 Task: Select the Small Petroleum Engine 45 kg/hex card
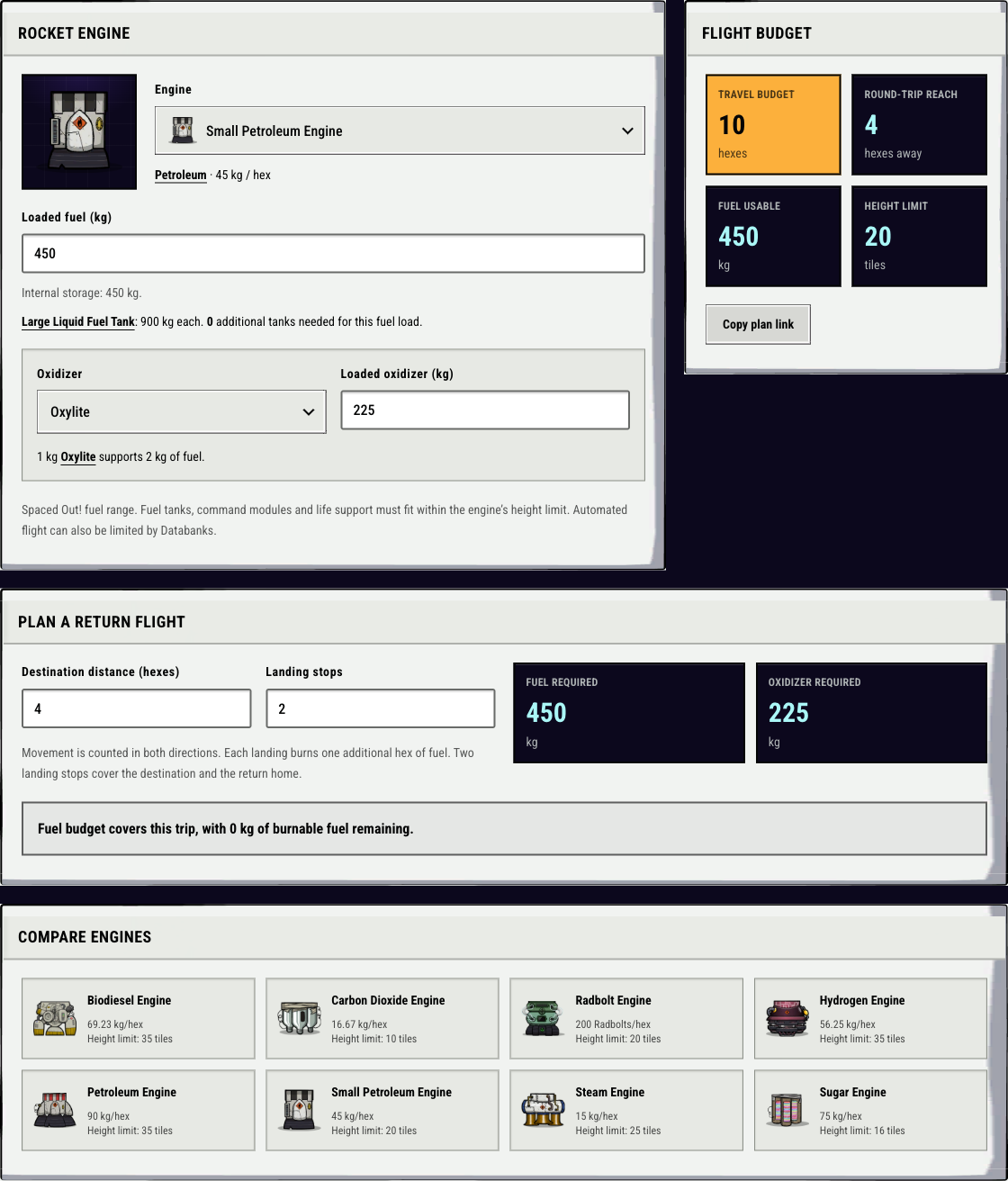click(382, 1110)
